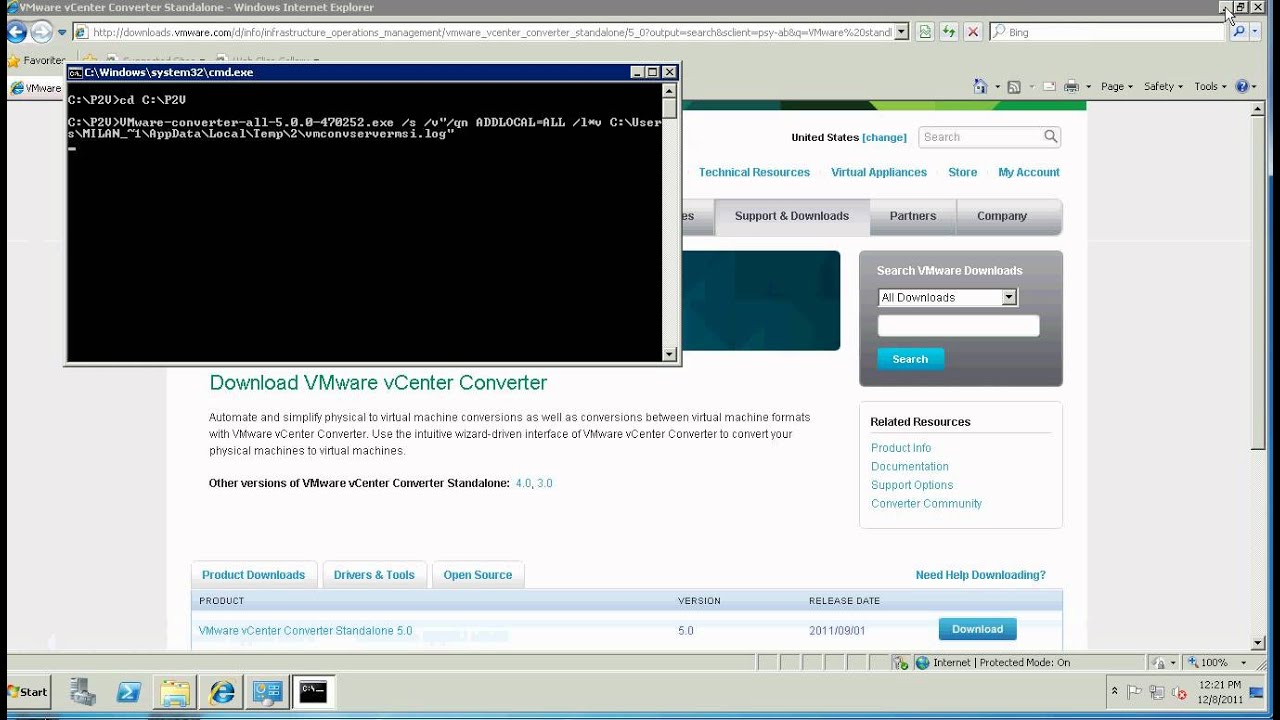1280x720 pixels.
Task: Open VMware vCenter Converter Standalone 5.0 link
Action: [305, 631]
